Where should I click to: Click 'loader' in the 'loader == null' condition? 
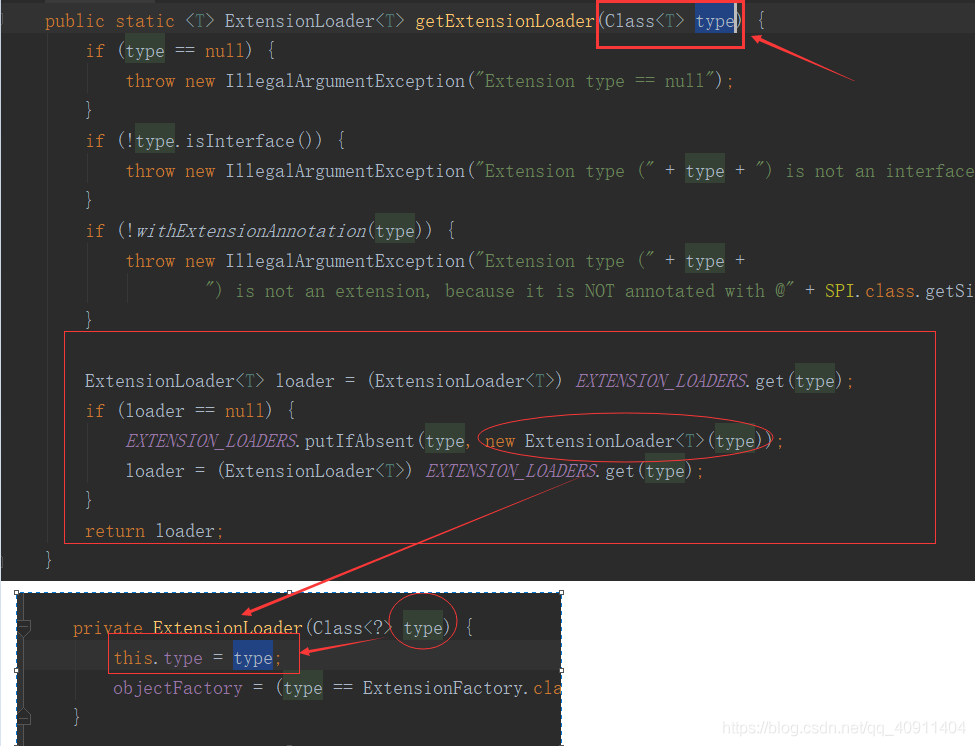[155, 411]
